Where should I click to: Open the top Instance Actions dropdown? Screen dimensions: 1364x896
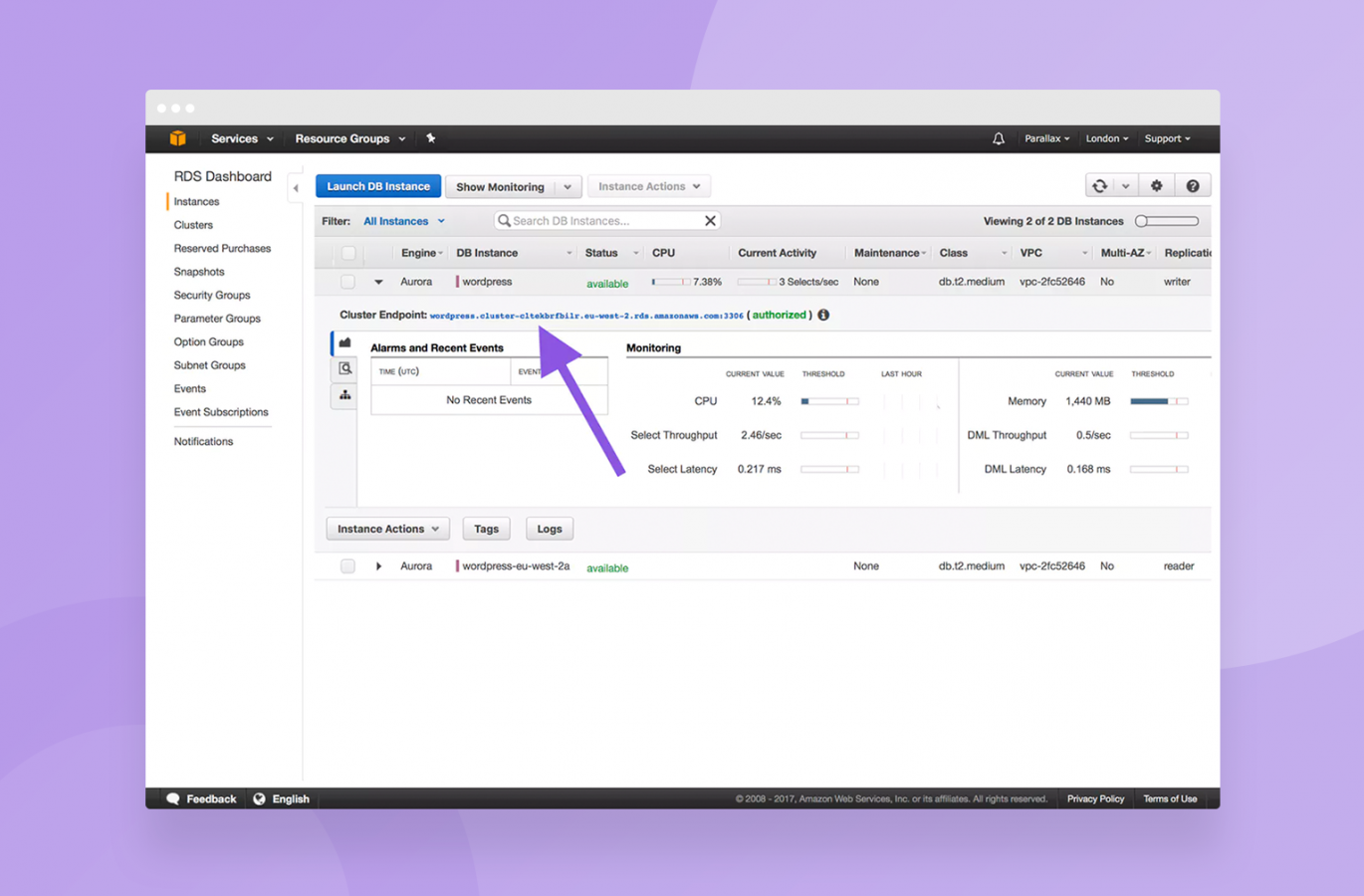point(649,186)
